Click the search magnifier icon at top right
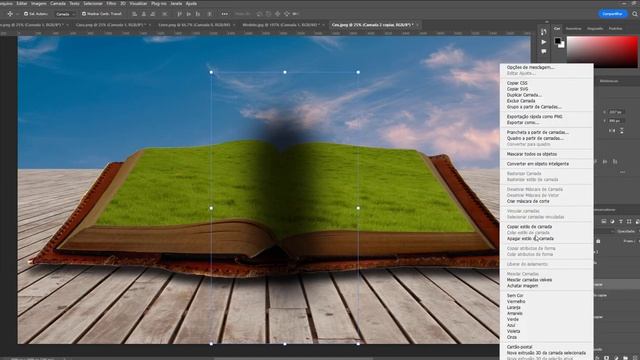640x360 pixels. [635, 14]
